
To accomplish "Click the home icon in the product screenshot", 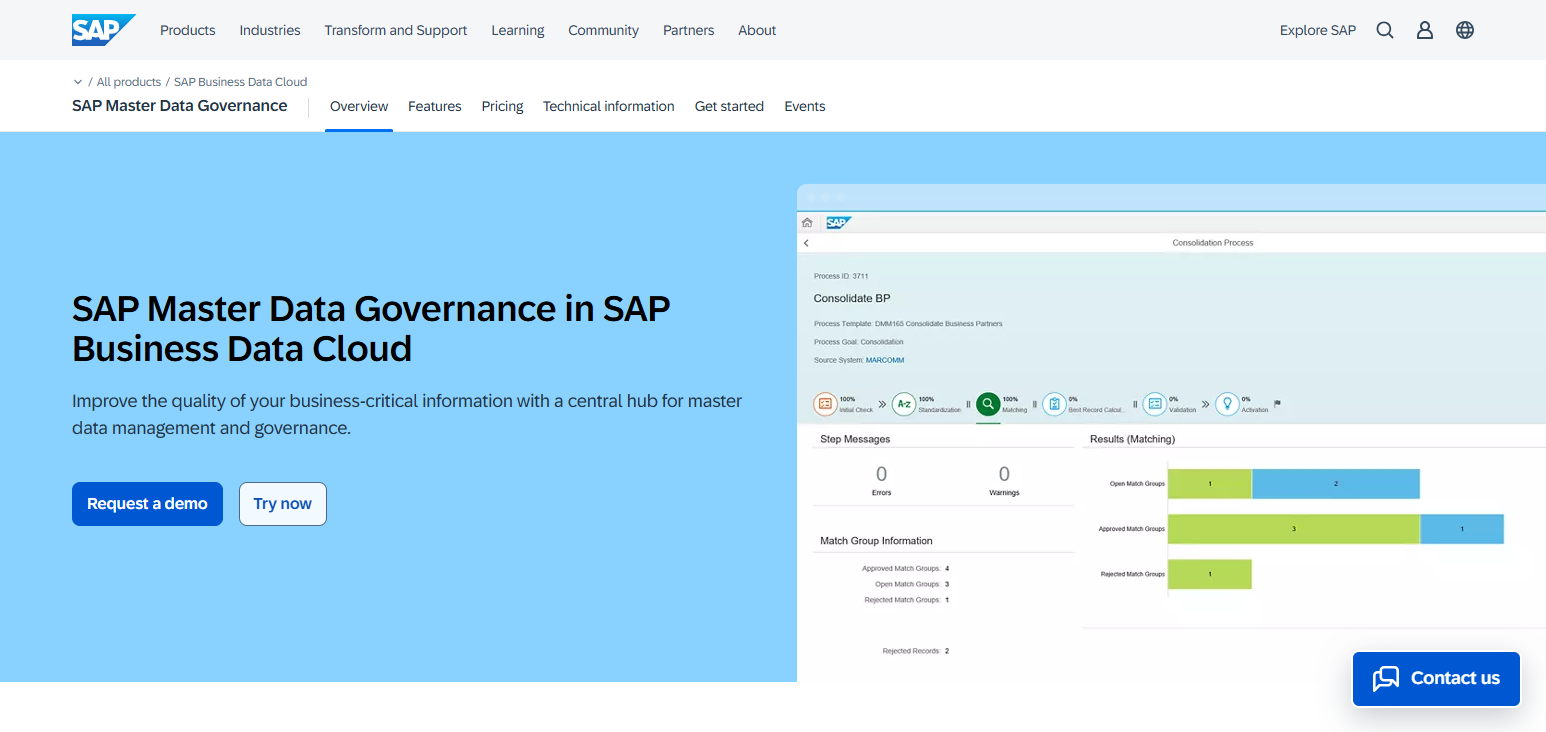I will (x=807, y=223).
